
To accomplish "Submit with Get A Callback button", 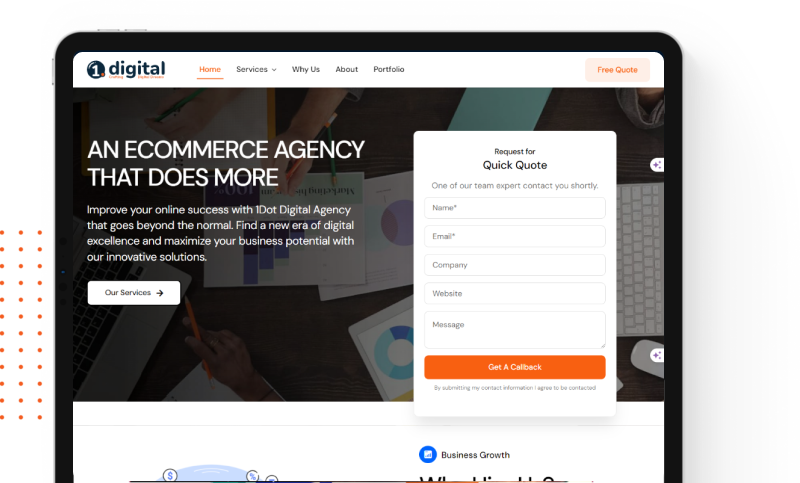I will pos(515,367).
